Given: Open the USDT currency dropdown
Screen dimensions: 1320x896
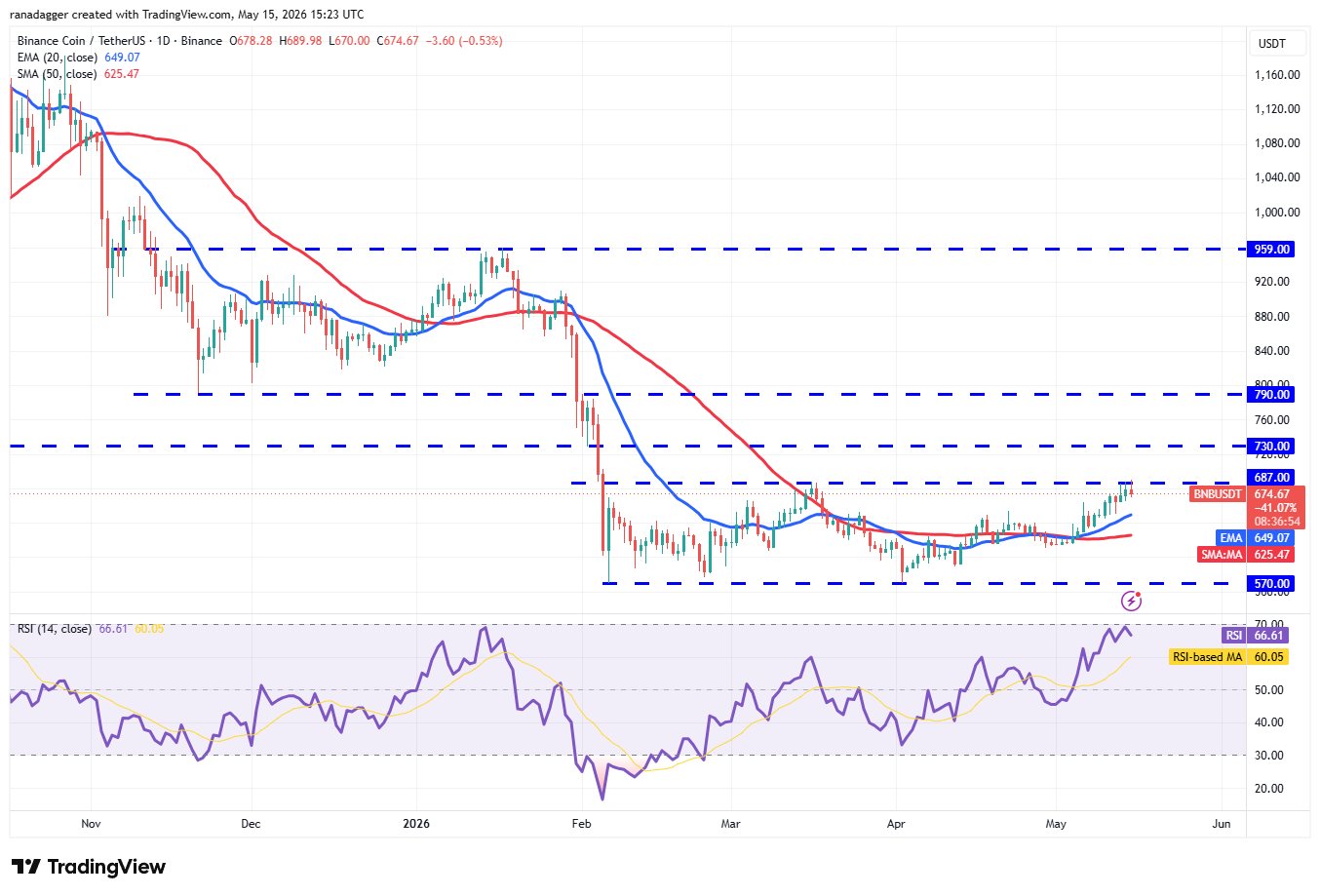Looking at the screenshot, I should pos(1272,44).
